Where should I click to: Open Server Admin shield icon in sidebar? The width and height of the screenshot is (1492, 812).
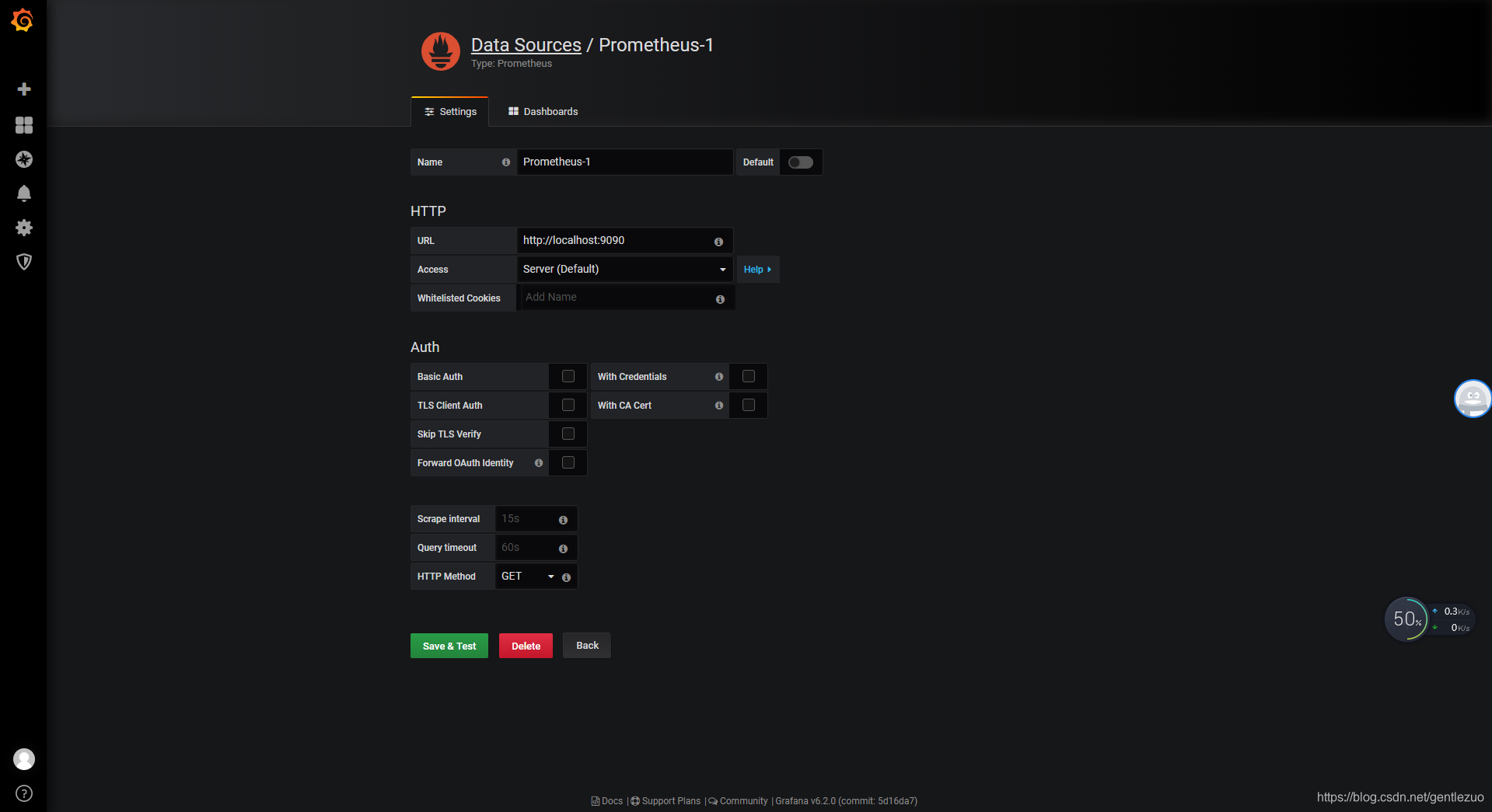coord(24,262)
